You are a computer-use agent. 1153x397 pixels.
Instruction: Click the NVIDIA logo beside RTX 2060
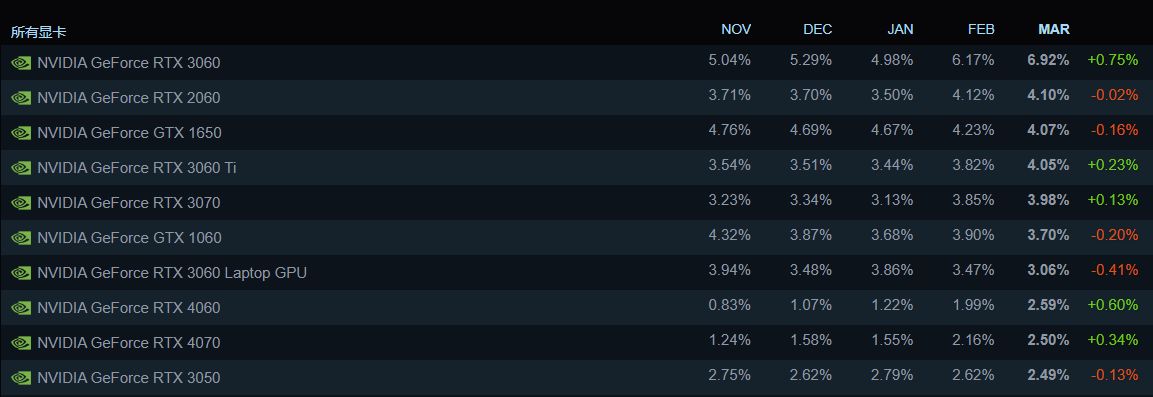21,98
